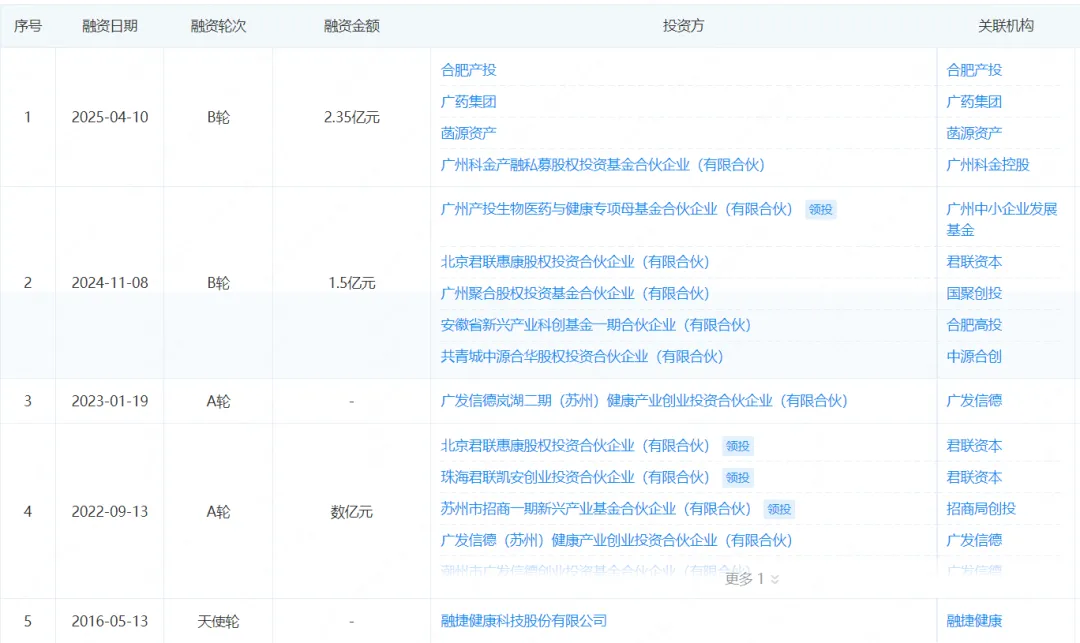Open investor 广发信德（苏州）健康产业创业投资合伙企业
Viewport: 1080px width, 643px height.
point(616,541)
